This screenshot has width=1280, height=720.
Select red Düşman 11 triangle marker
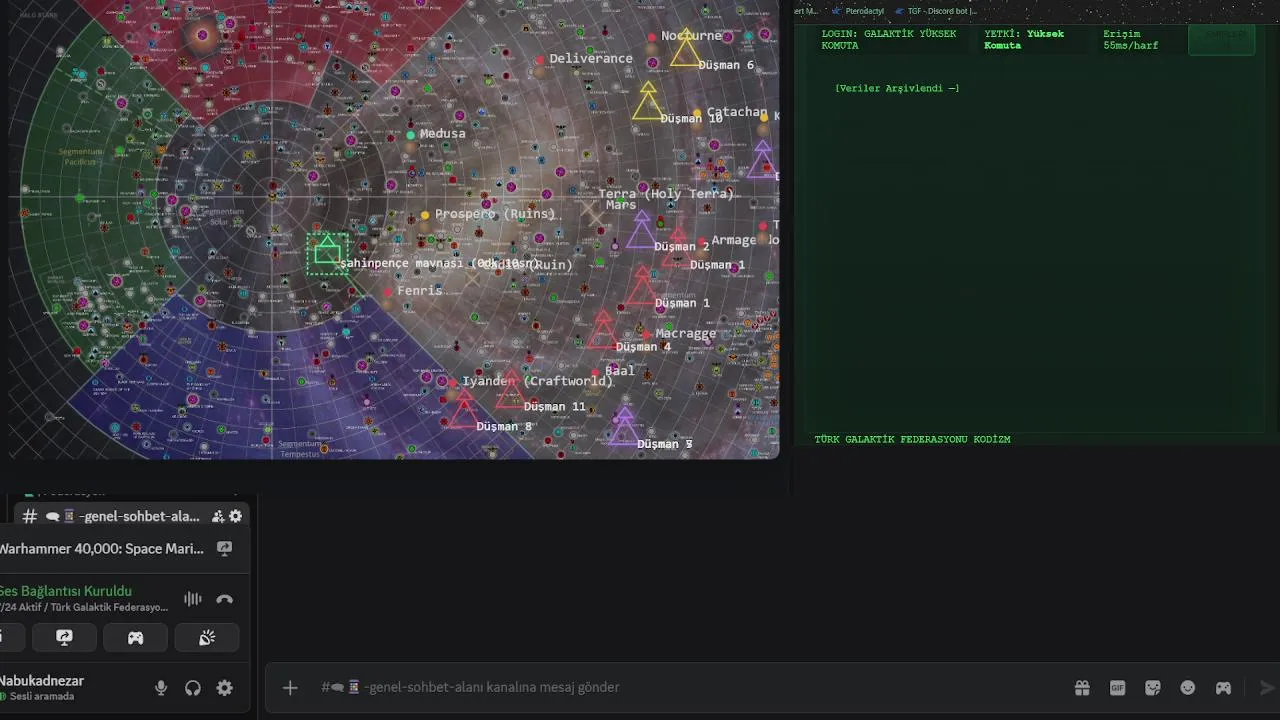511,390
